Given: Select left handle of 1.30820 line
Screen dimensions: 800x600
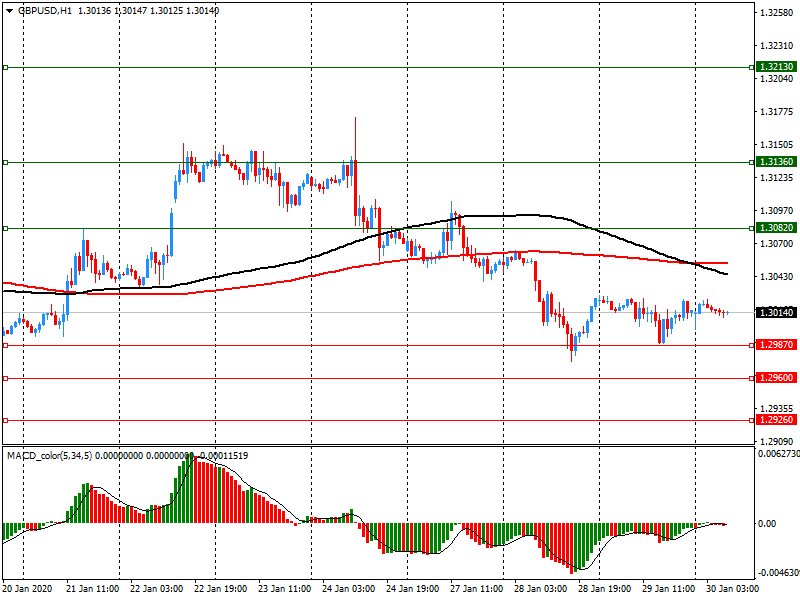Looking at the screenshot, I should (x=5, y=228).
